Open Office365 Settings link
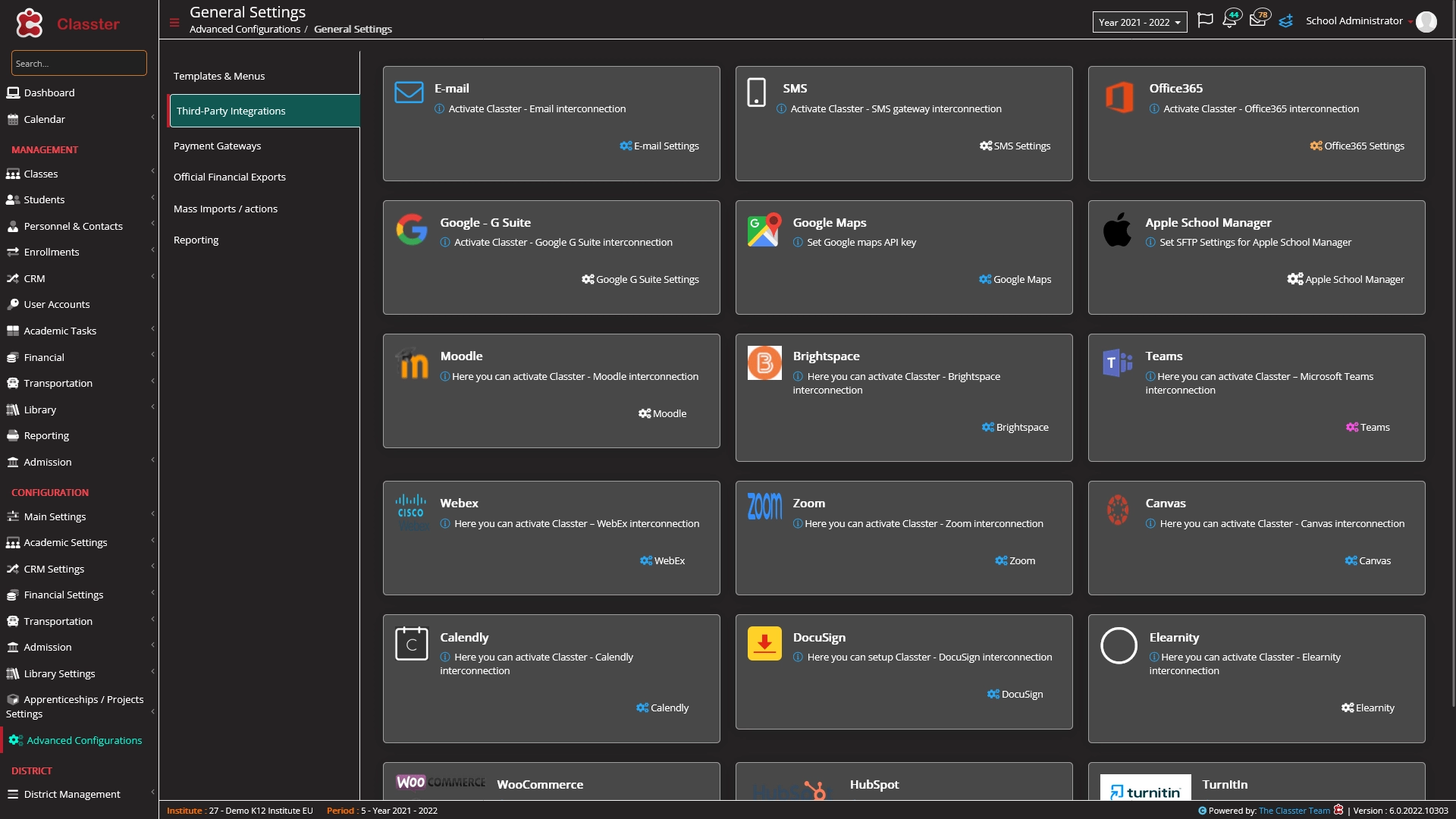This screenshot has height=819, width=1456. click(1357, 146)
